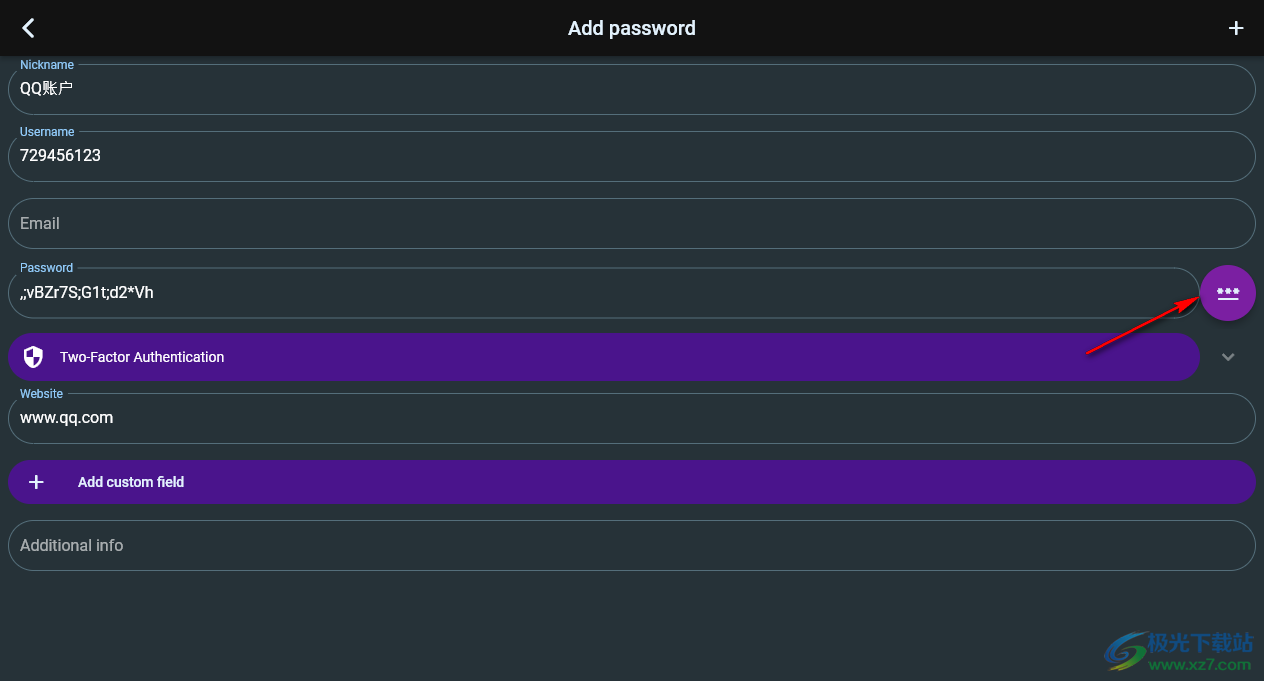Click the Add custom field button
This screenshot has width=1264, height=681.
632,482
